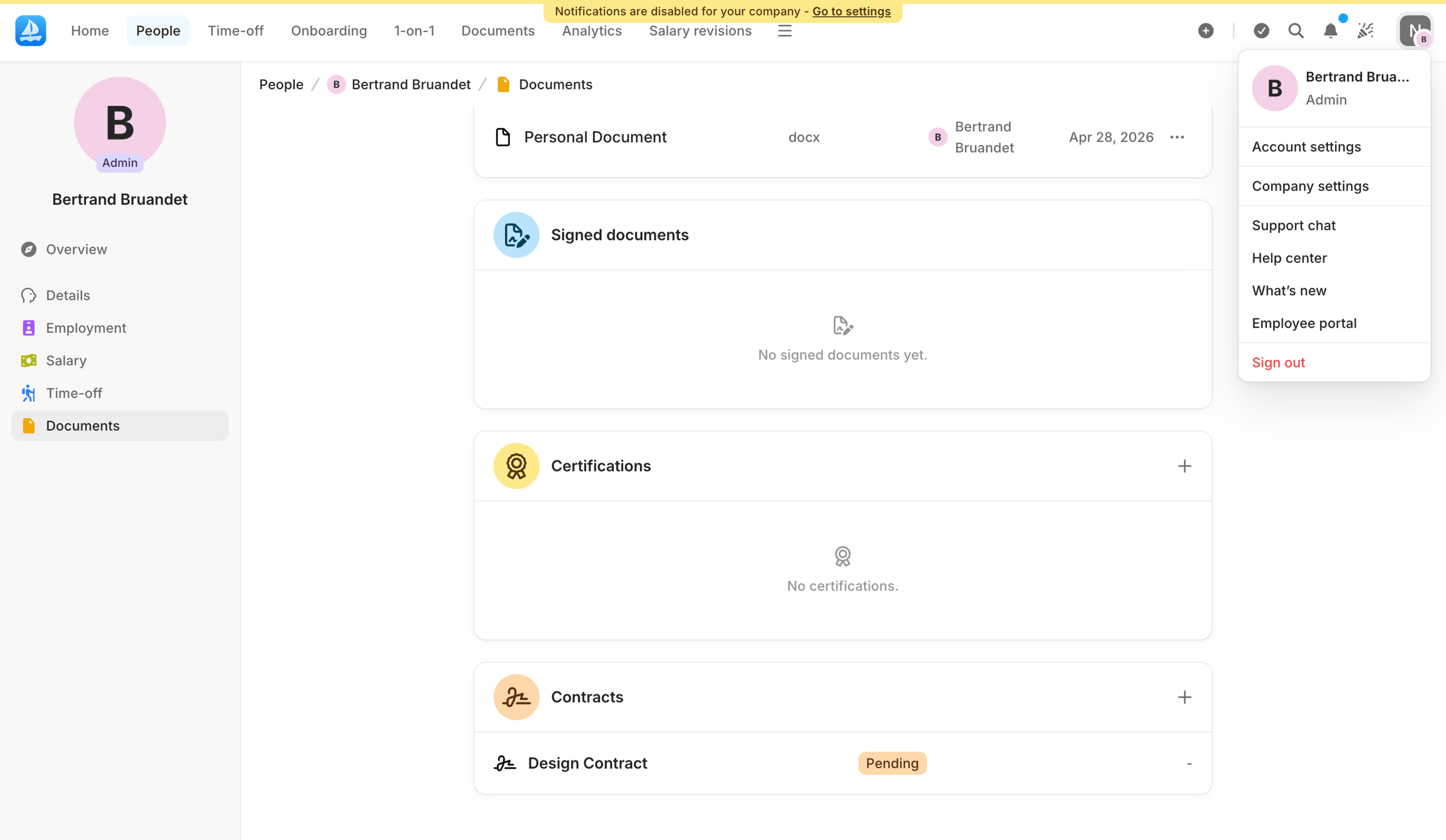Click the Contracts heading
Viewport: 1446px width, 840px height.
587,697
